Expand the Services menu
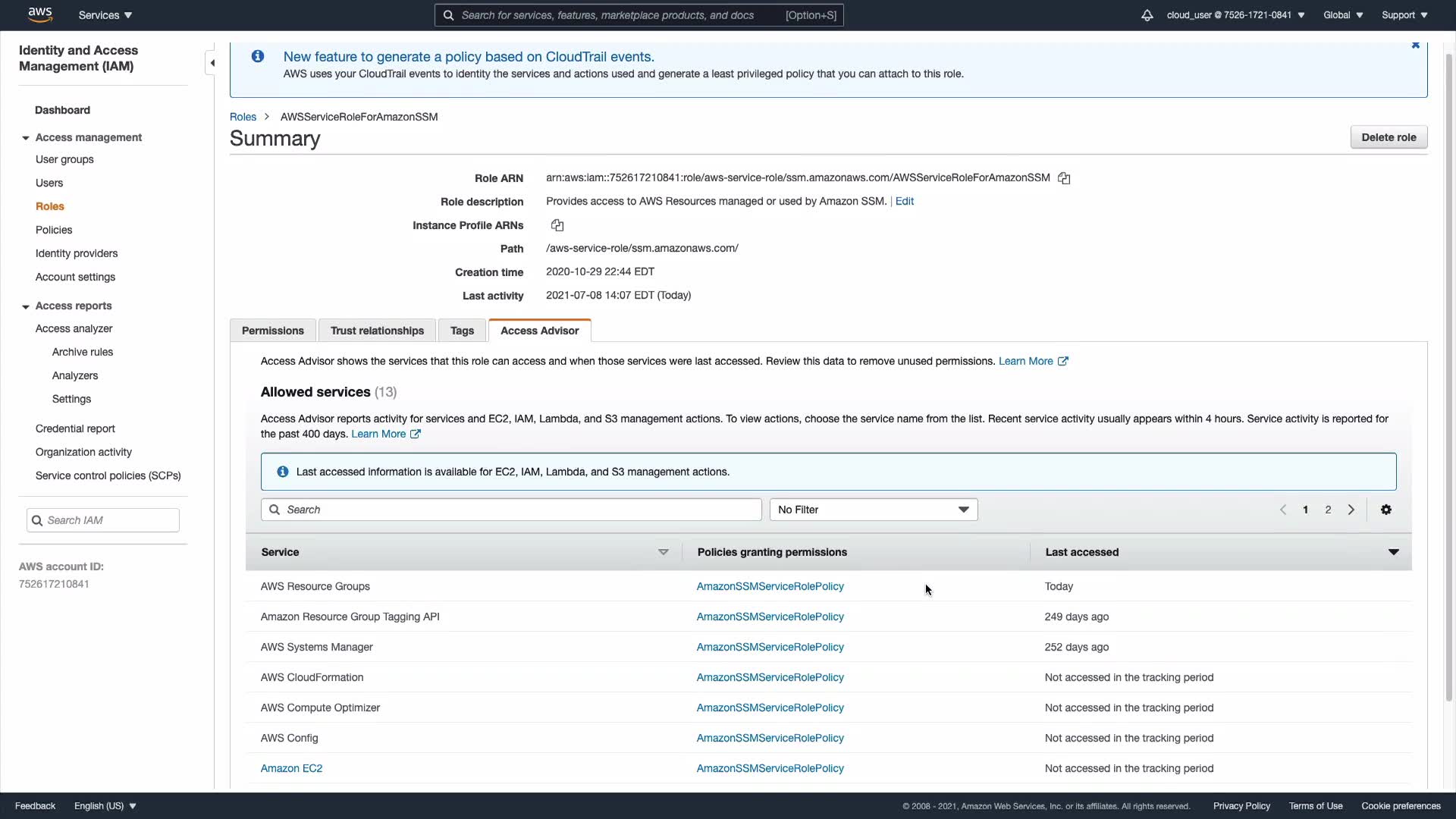1456x819 pixels. point(105,15)
